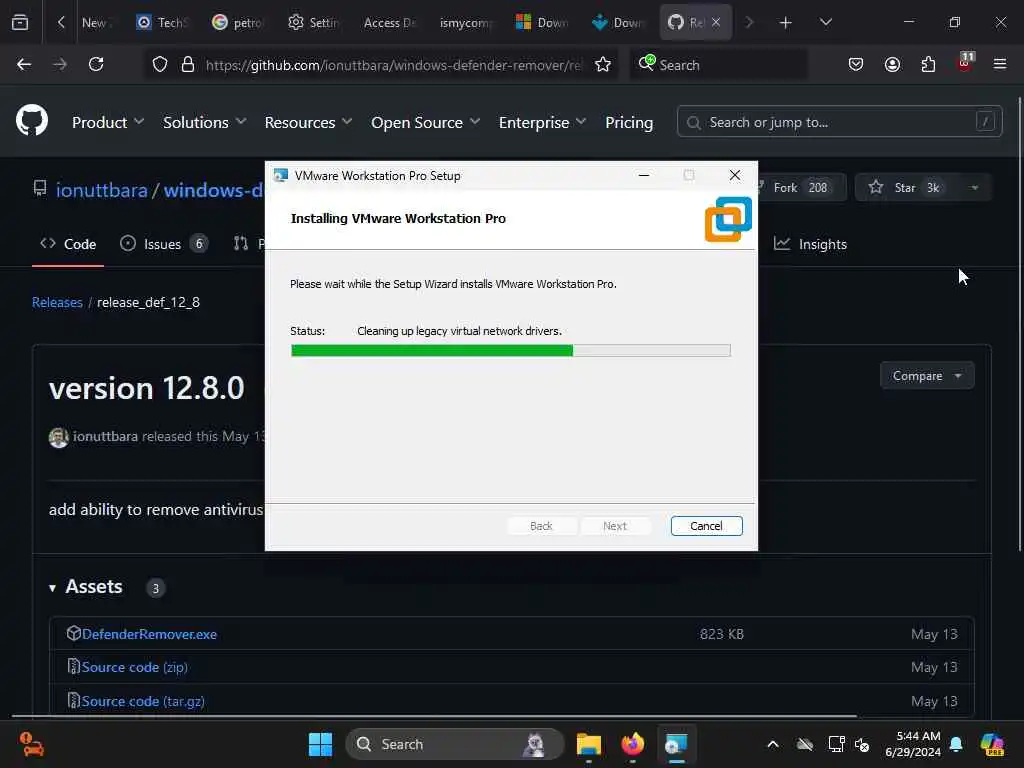This screenshot has height=768, width=1024.
Task: Click the VMware installer taskbar icon
Action: tap(676, 744)
